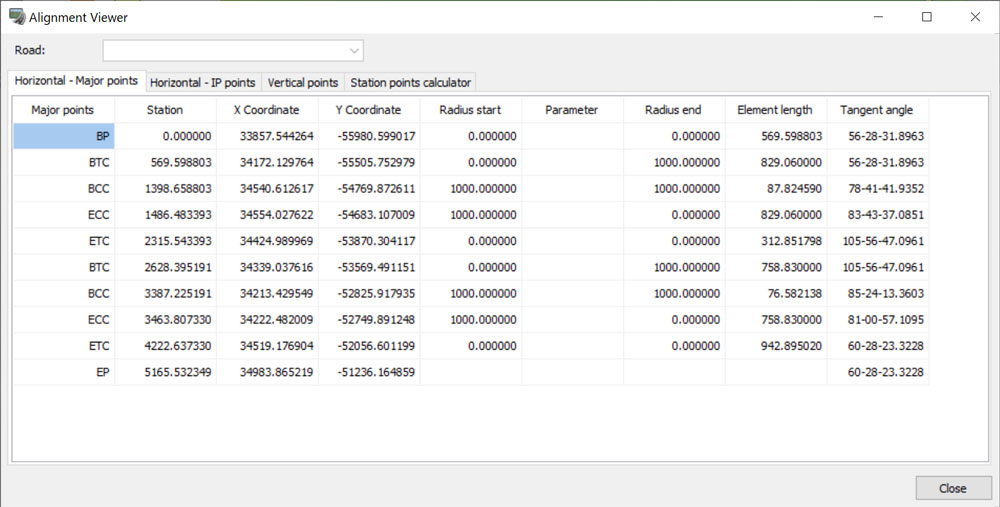1000x507 pixels.
Task: Click station value 1486.483393
Action: point(165,214)
